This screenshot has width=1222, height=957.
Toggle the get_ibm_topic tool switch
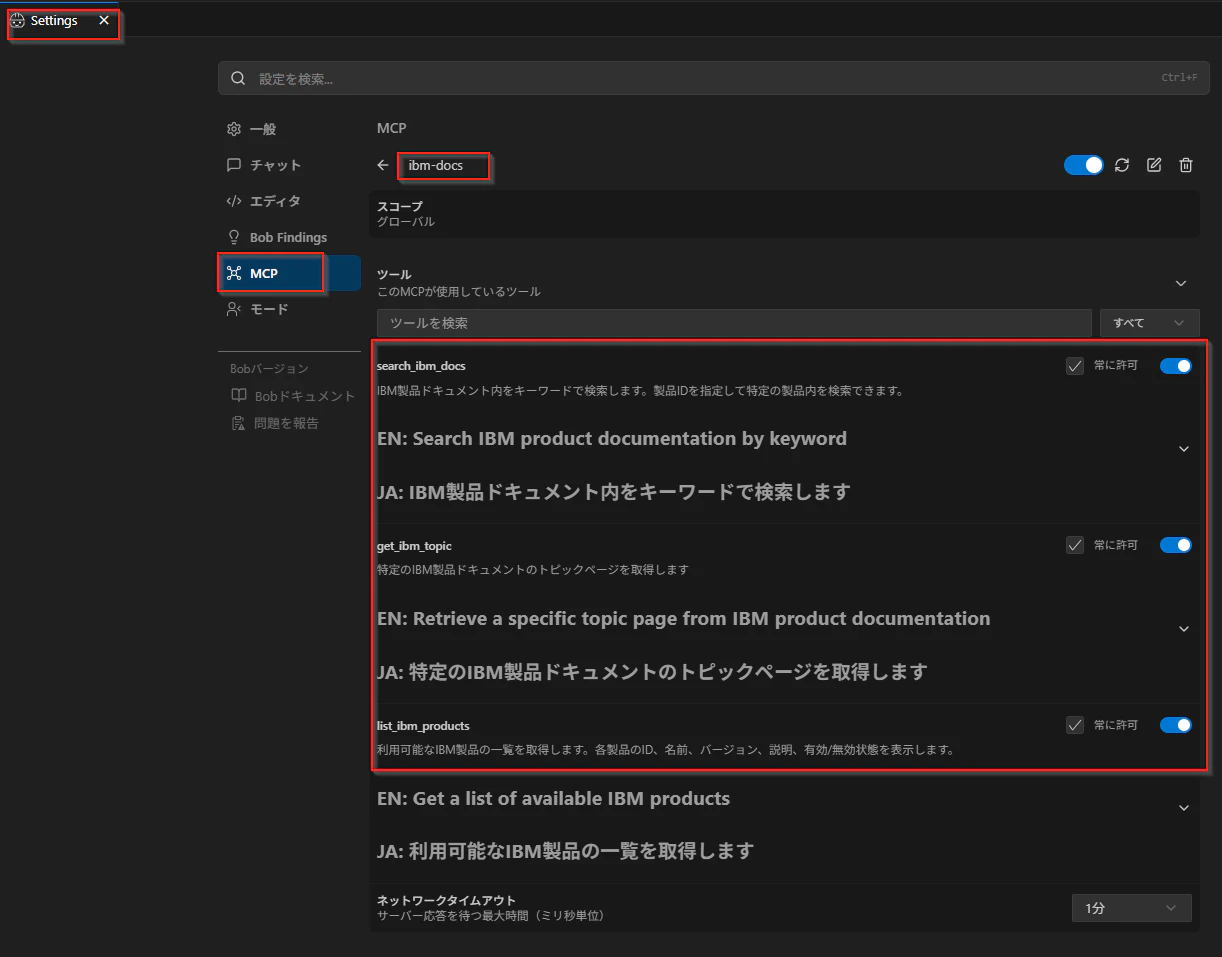point(1176,545)
